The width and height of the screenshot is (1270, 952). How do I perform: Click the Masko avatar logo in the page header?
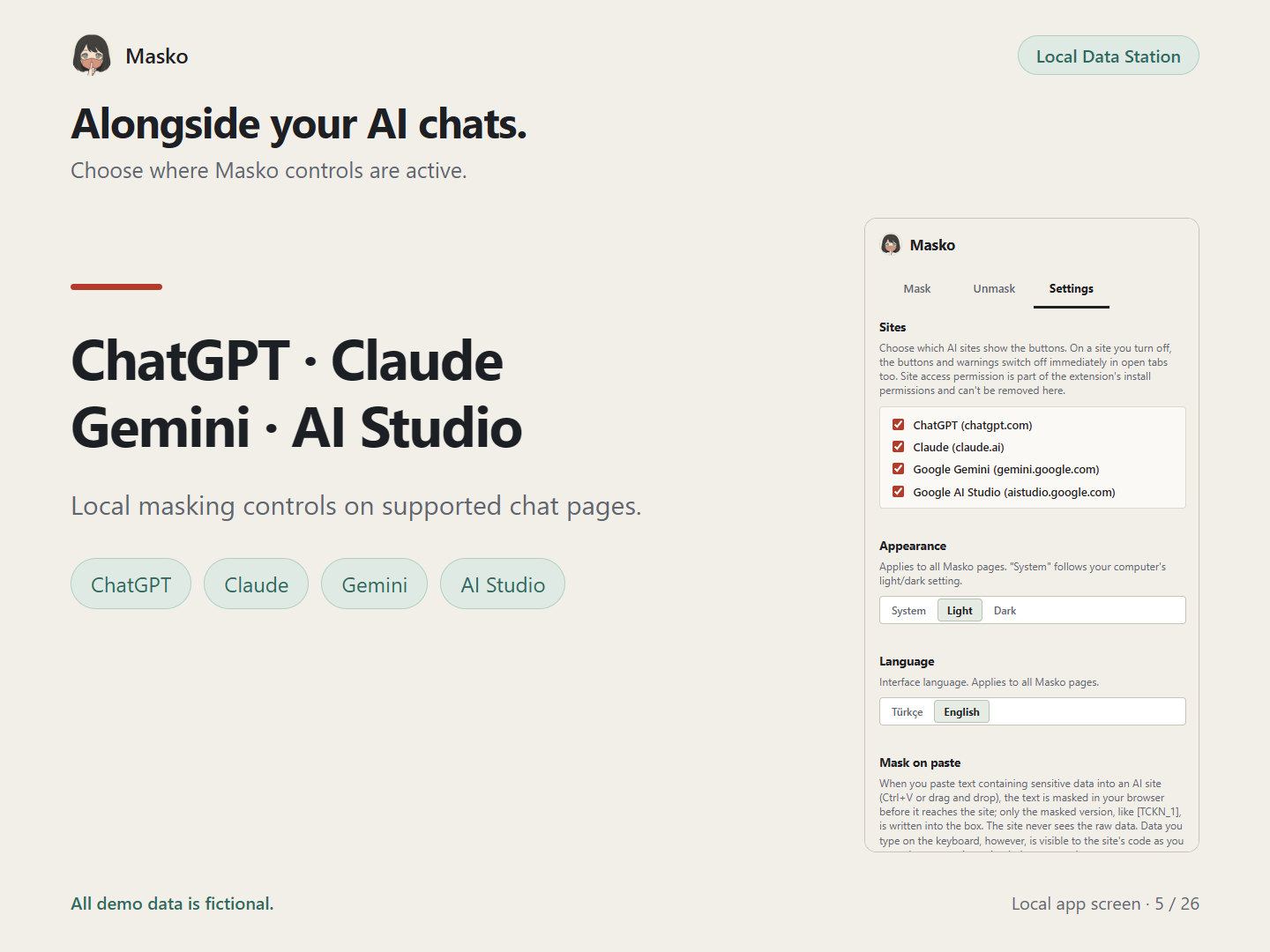tap(92, 56)
